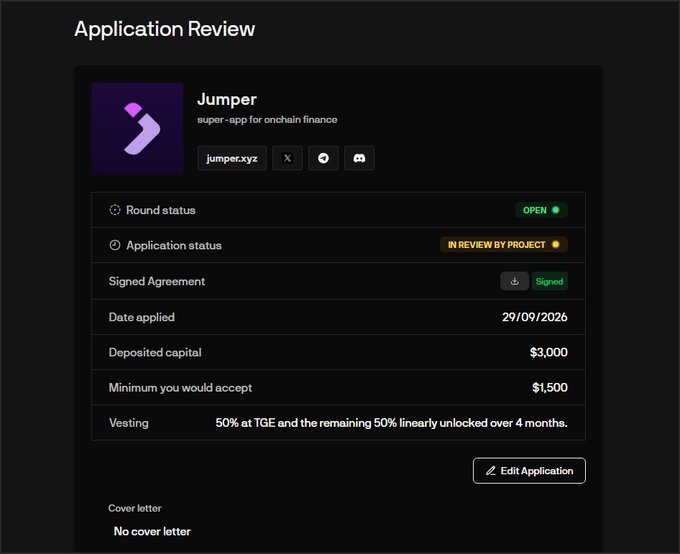This screenshot has width=680, height=554.
Task: Click the Round status label
Action: coord(161,210)
